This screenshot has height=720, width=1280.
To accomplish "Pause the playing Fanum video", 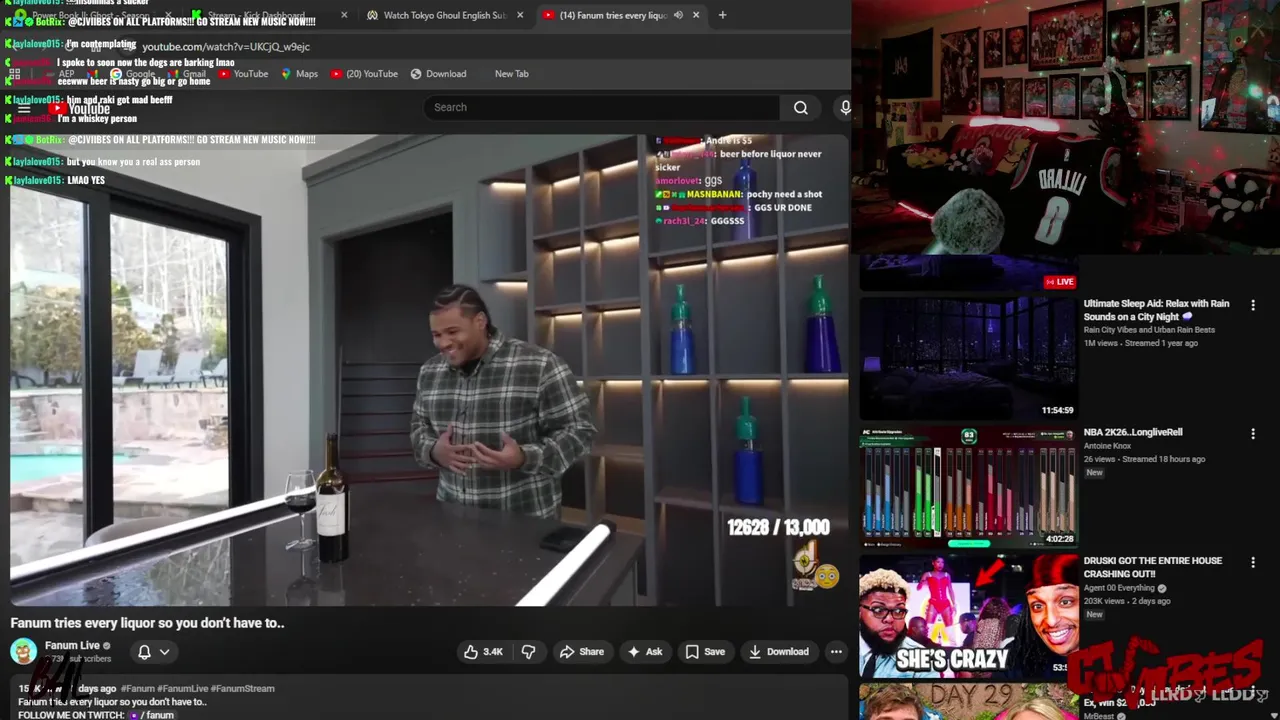I will (x=429, y=370).
